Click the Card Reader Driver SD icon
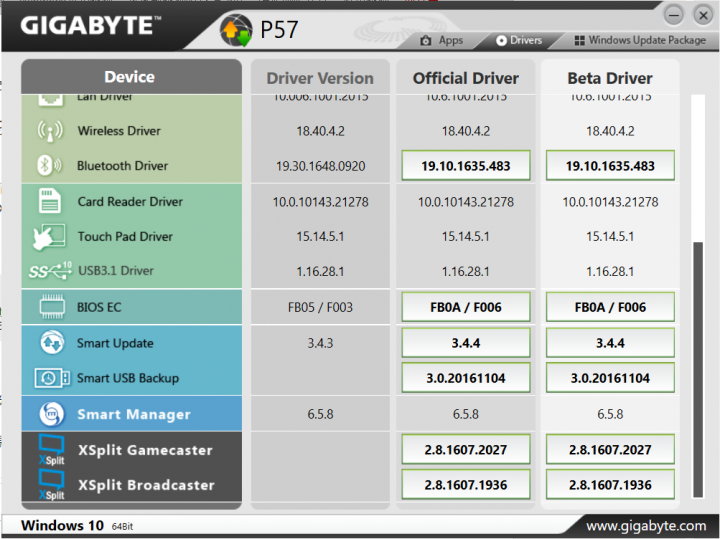Image resolution: width=720 pixels, height=539 pixels. 50,201
